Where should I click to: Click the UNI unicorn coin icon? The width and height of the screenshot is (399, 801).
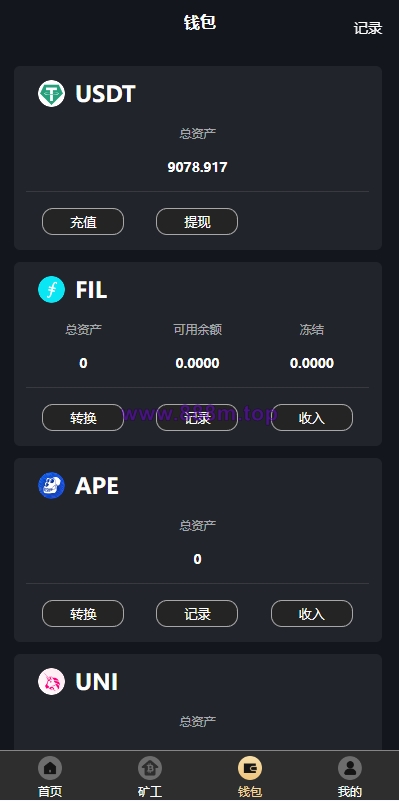(x=52, y=681)
